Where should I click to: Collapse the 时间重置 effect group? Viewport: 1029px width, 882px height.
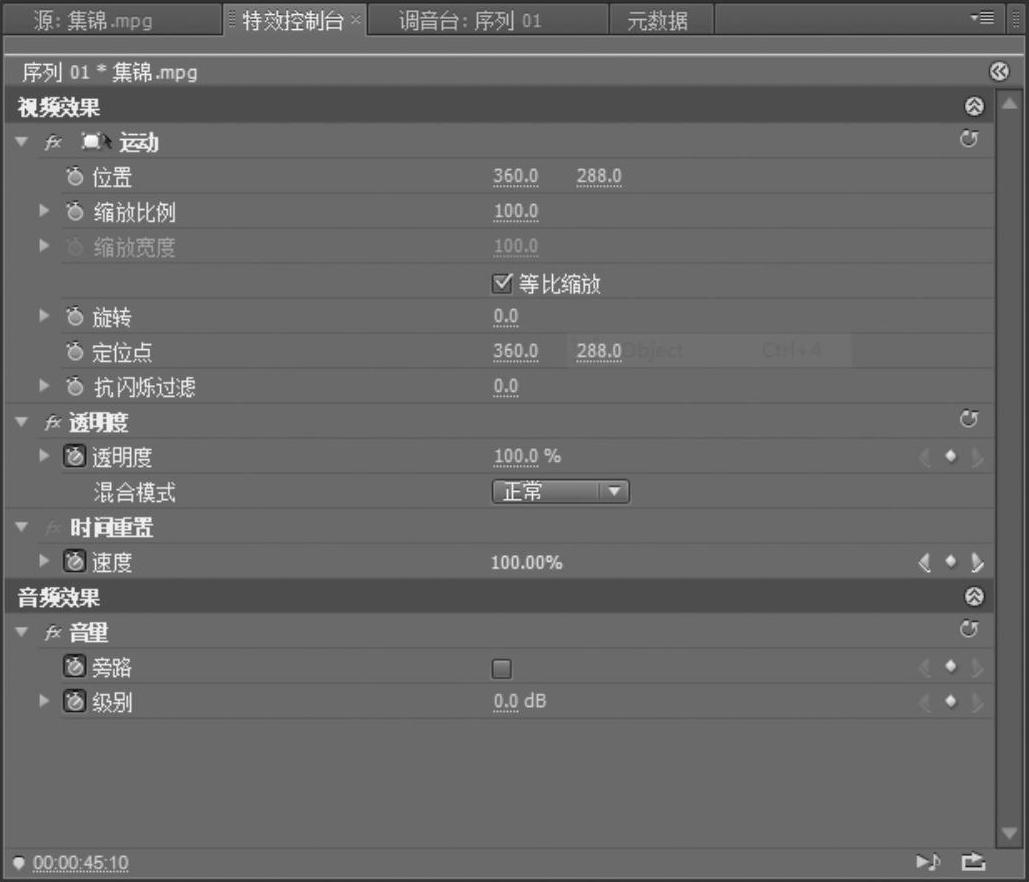[x=22, y=526]
